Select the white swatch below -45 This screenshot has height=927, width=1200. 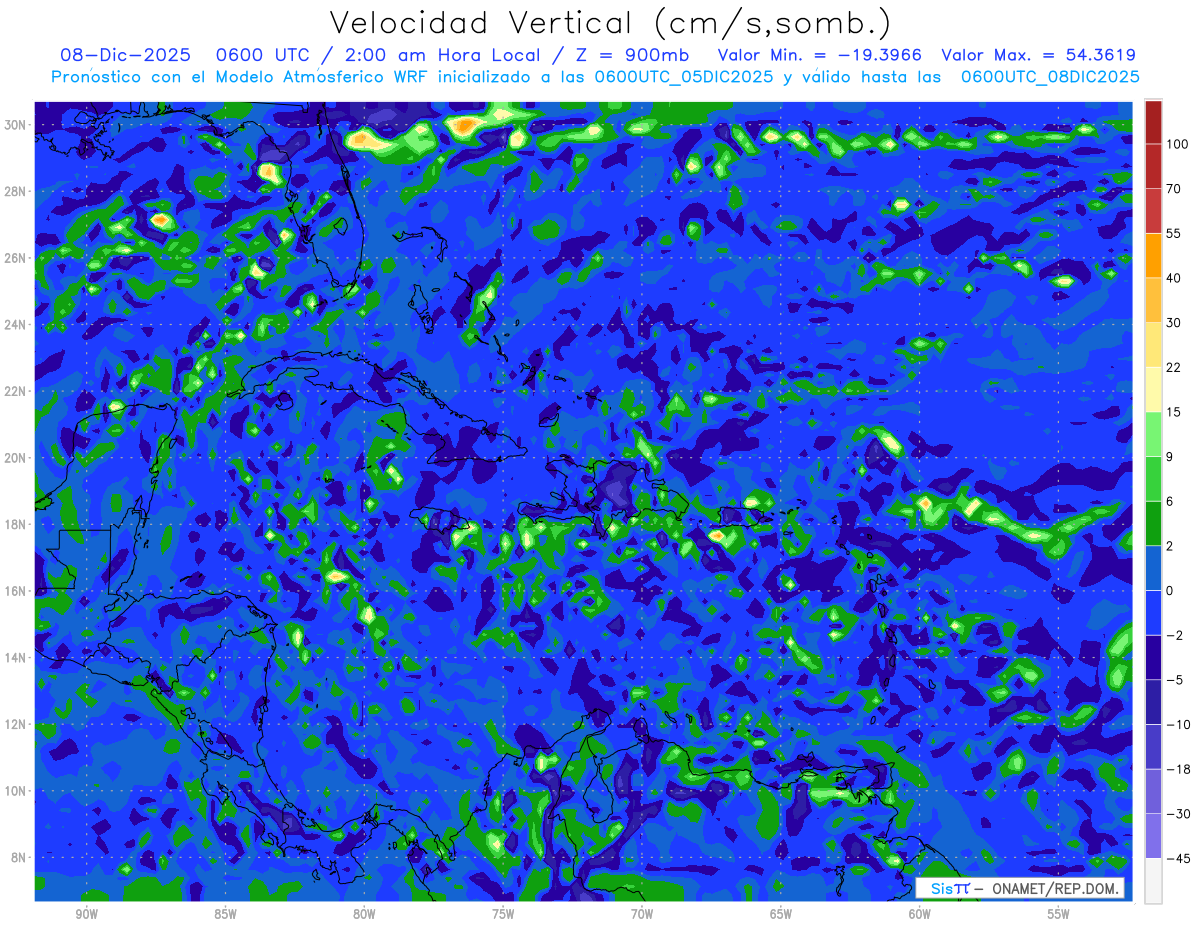tap(1153, 880)
